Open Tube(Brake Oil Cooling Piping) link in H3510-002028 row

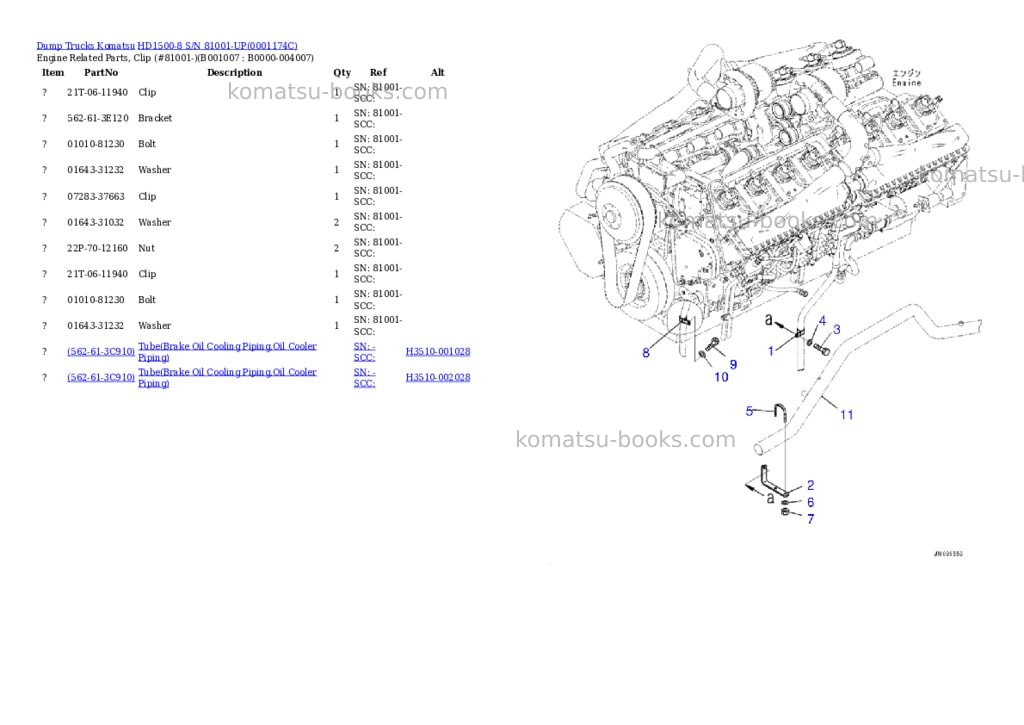tap(227, 378)
